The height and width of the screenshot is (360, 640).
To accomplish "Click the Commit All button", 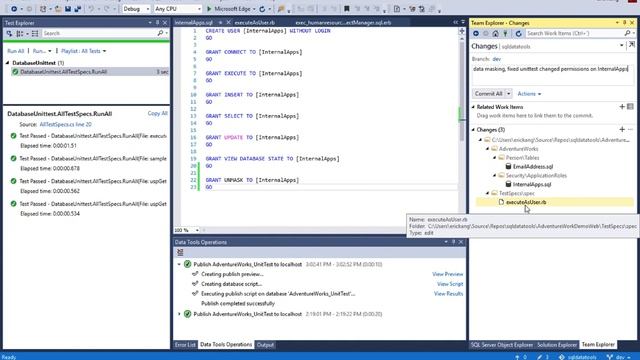I will 489,94.
